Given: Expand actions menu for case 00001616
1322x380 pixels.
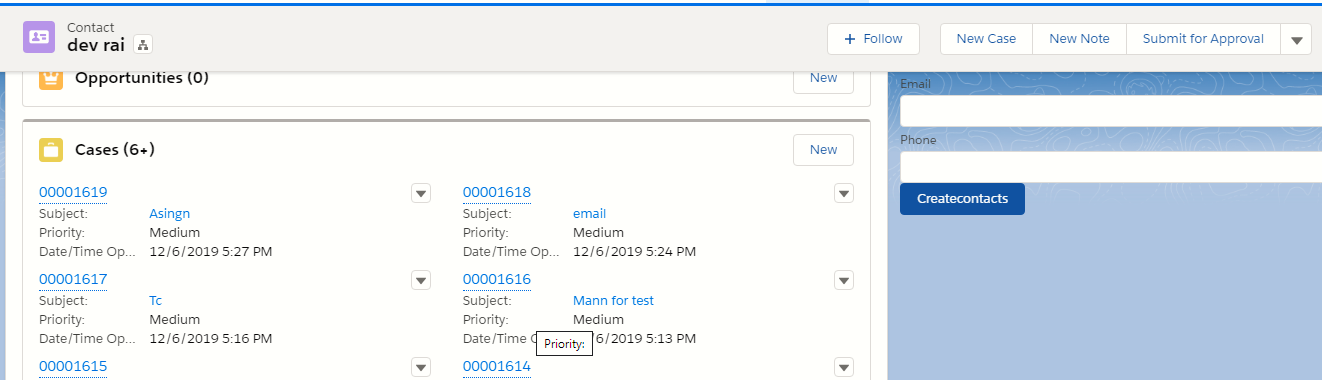Looking at the screenshot, I should point(844,280).
